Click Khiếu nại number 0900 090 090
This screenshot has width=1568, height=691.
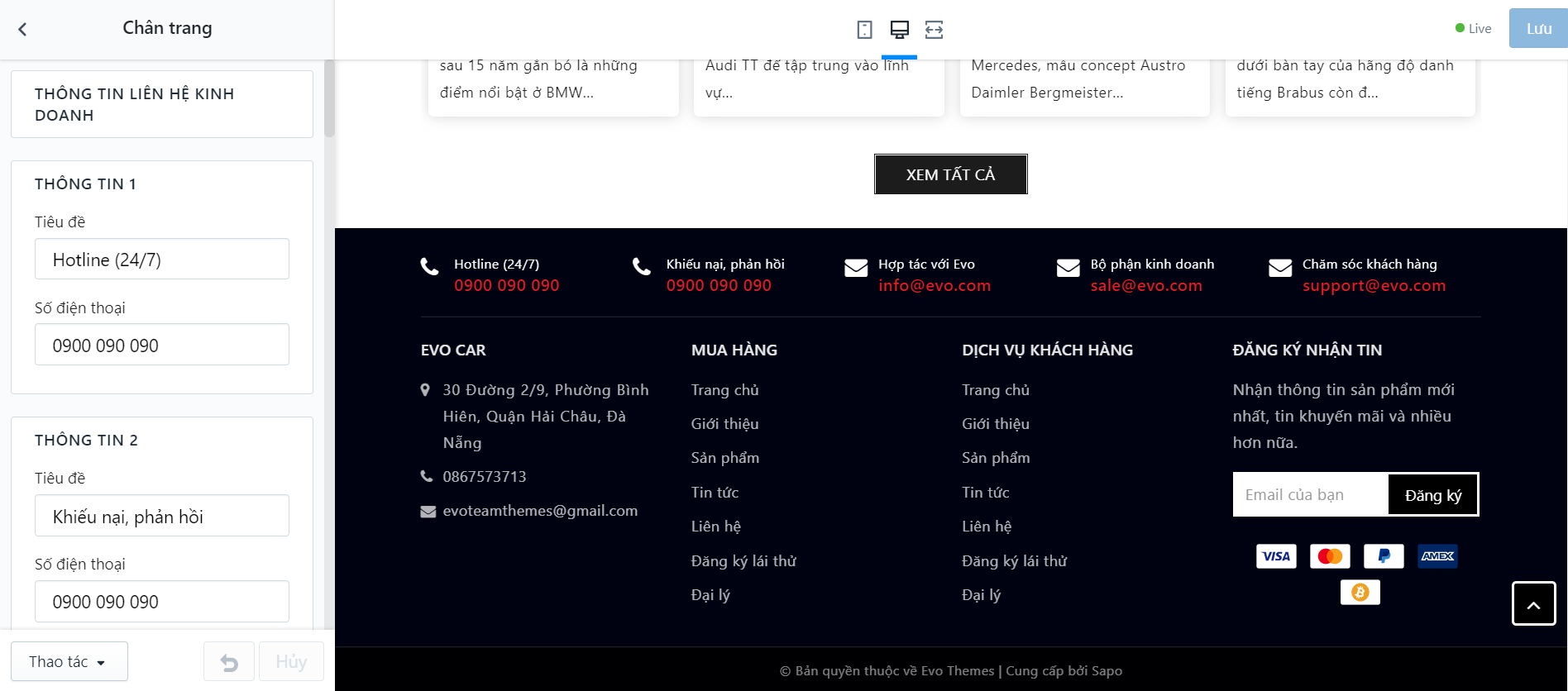(719, 285)
